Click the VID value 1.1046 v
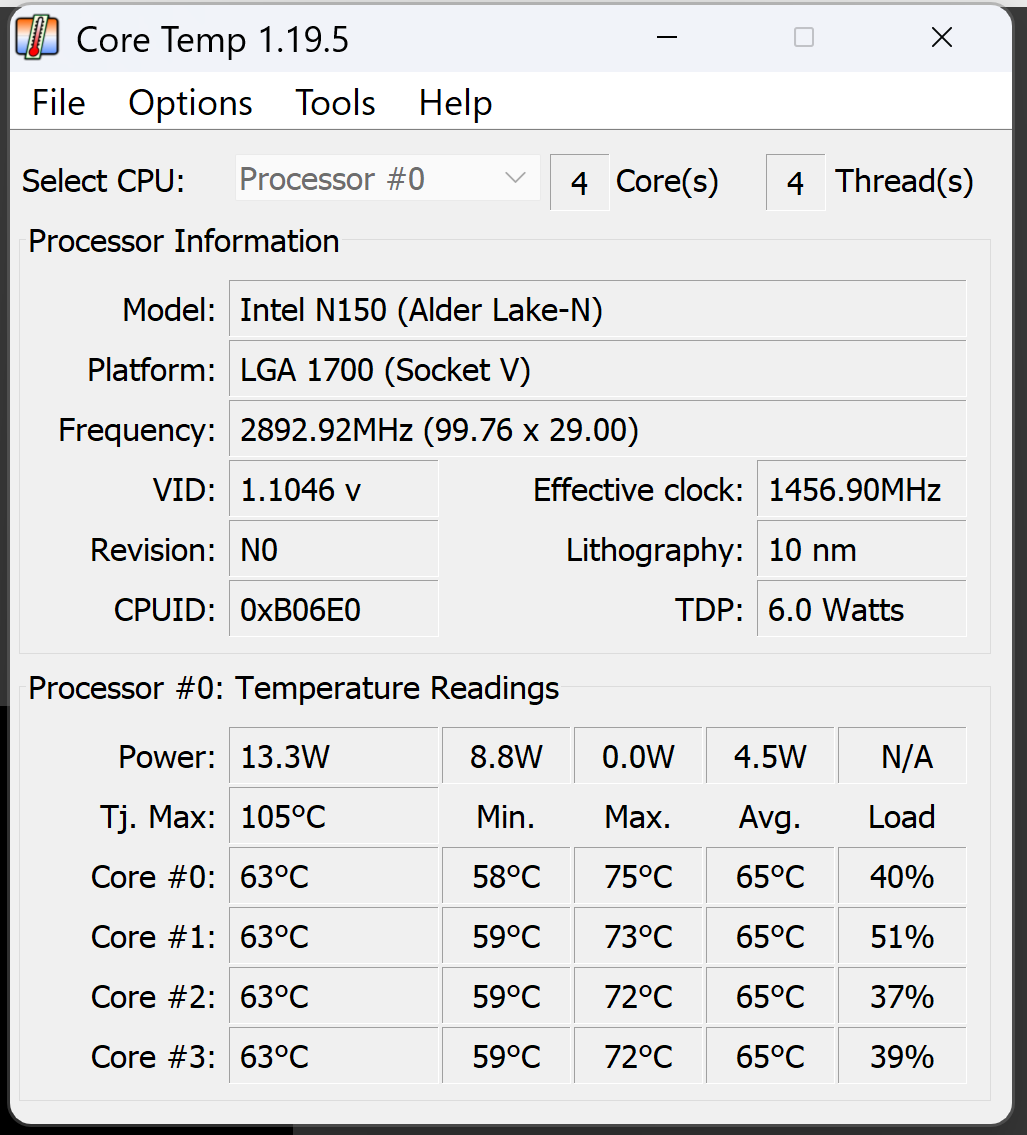 [333, 490]
